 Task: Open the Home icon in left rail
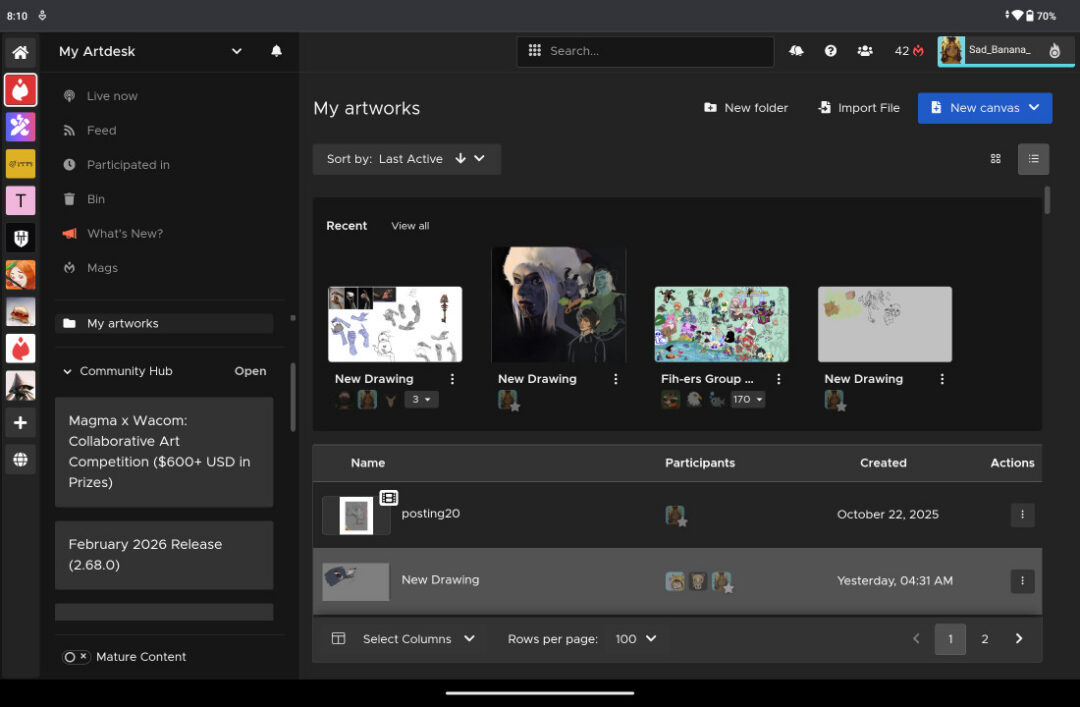[x=20, y=52]
